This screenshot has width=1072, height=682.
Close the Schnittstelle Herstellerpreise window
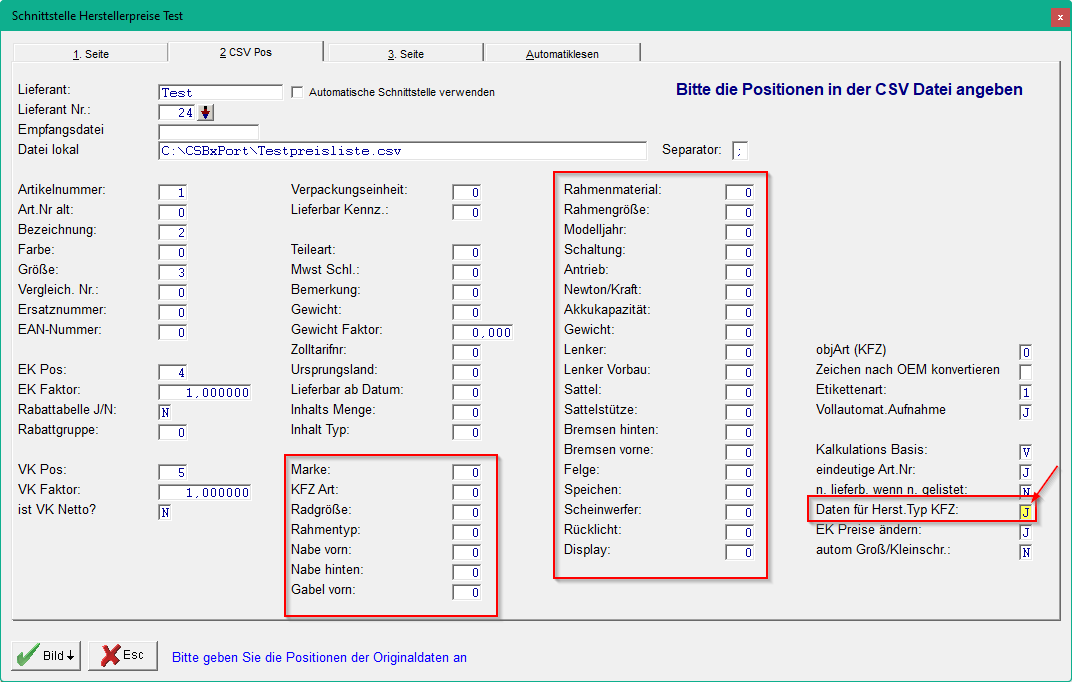[1060, 17]
